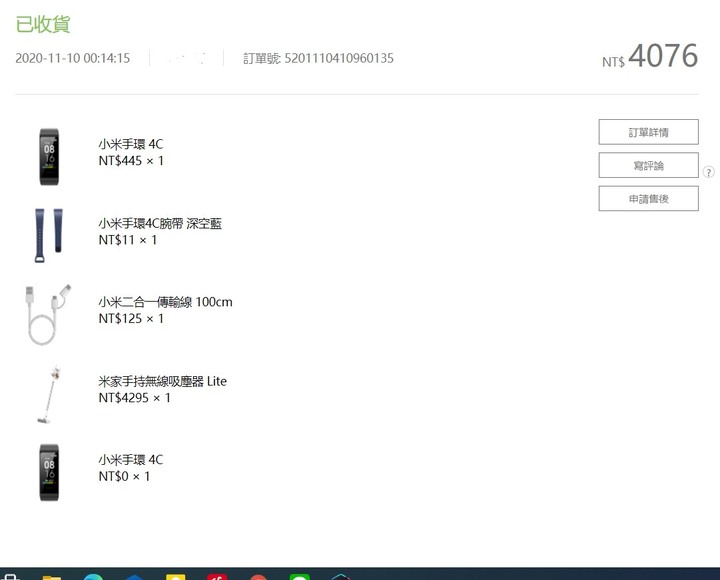Viewport: 720px width, 580px height.
Task: Click the question mark help icon beside 寫評論
Action: click(x=709, y=172)
